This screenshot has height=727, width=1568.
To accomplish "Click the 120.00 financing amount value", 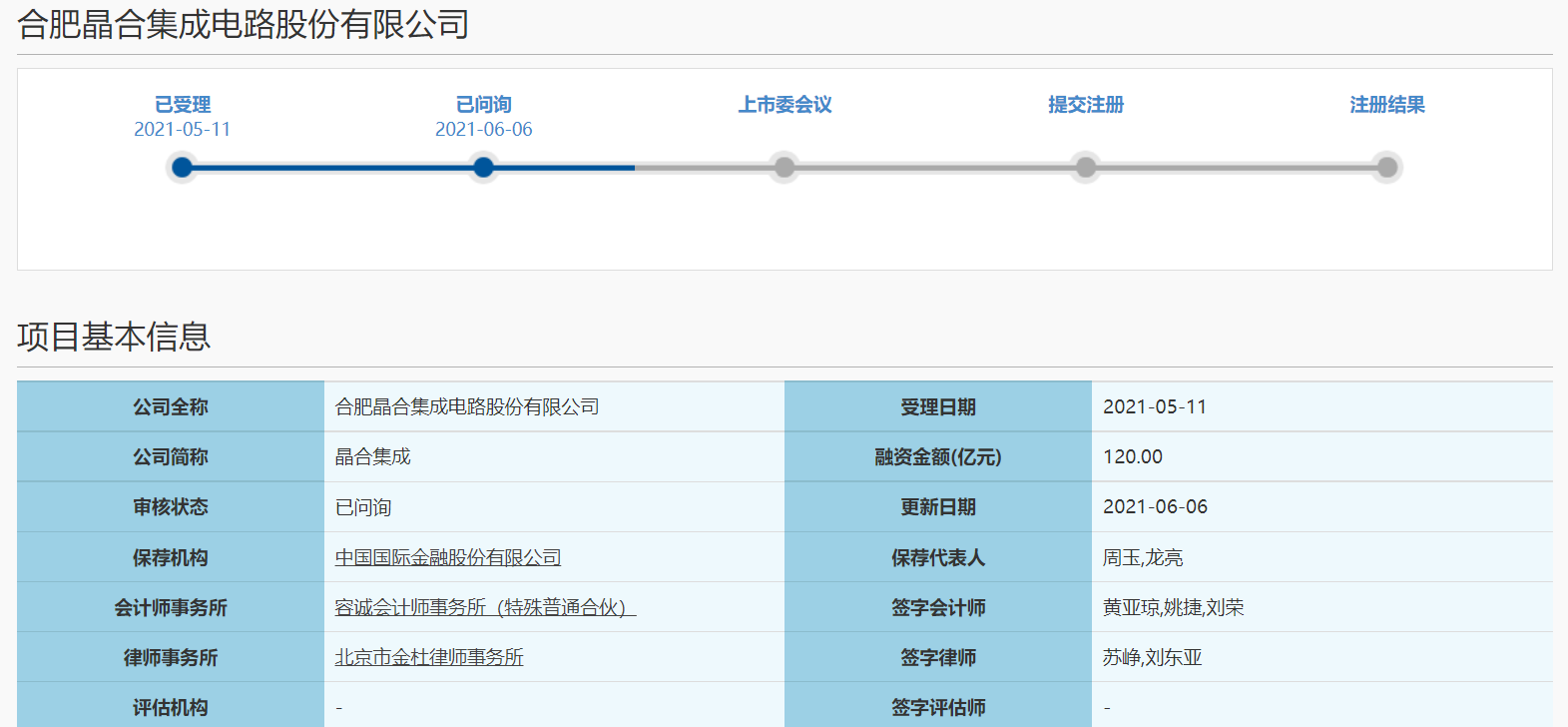I will tap(1132, 456).
